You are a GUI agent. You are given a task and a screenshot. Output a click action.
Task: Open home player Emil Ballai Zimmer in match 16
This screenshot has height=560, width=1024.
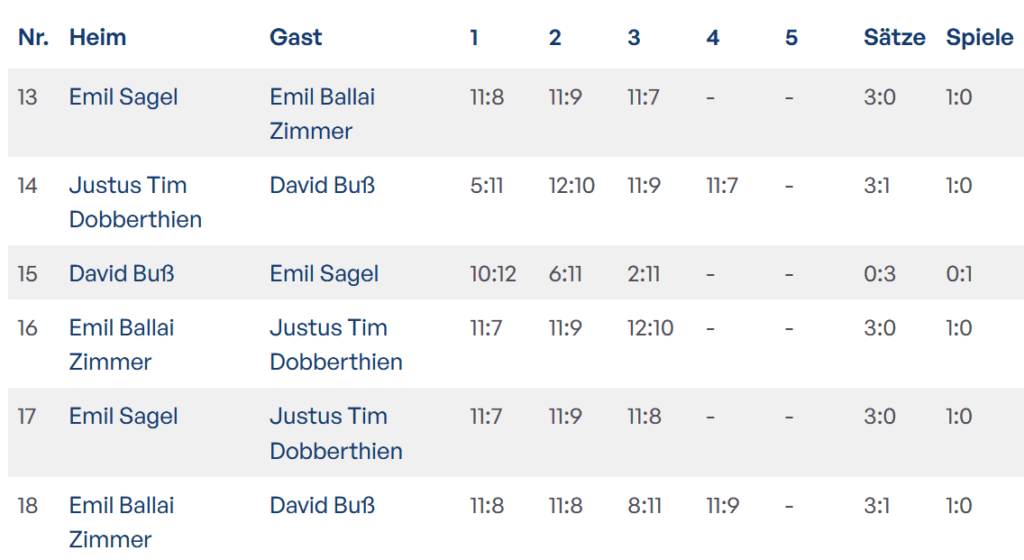[121, 344]
